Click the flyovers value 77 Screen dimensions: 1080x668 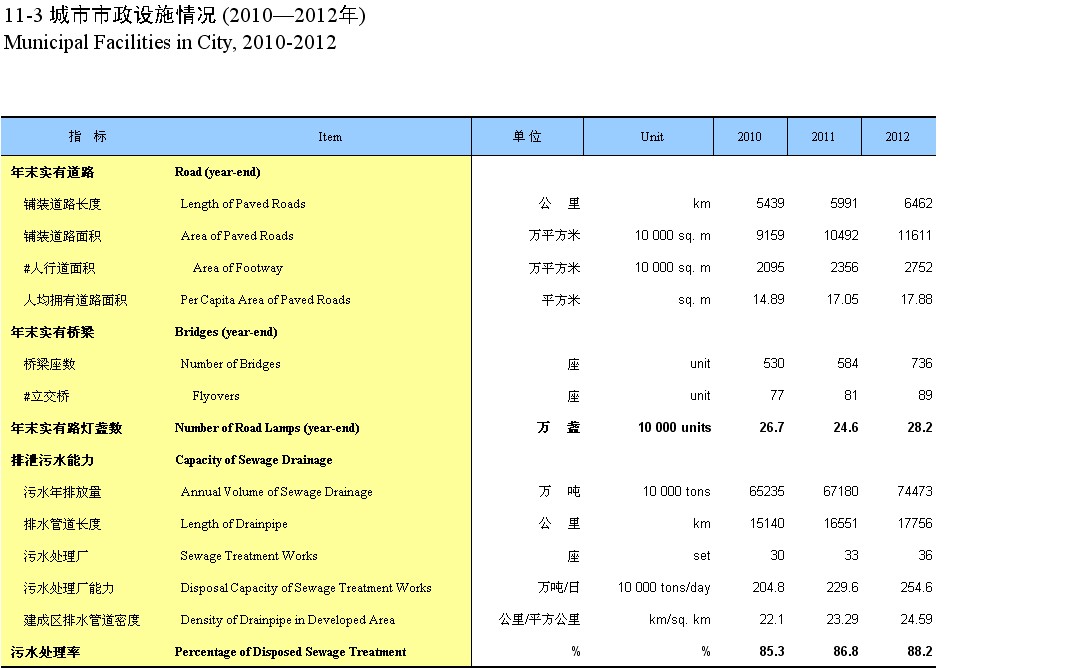777,395
